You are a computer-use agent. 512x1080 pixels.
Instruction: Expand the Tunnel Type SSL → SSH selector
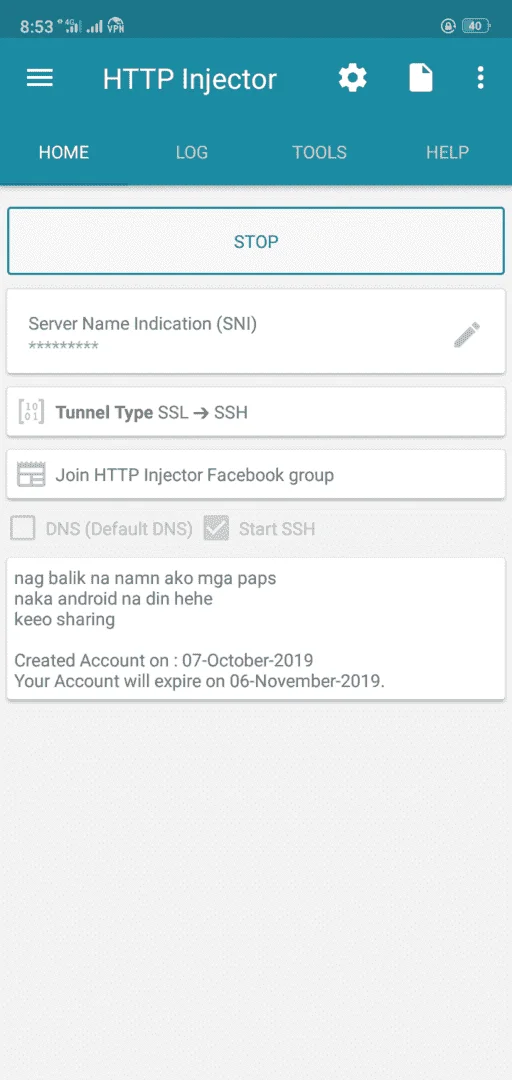click(x=256, y=413)
